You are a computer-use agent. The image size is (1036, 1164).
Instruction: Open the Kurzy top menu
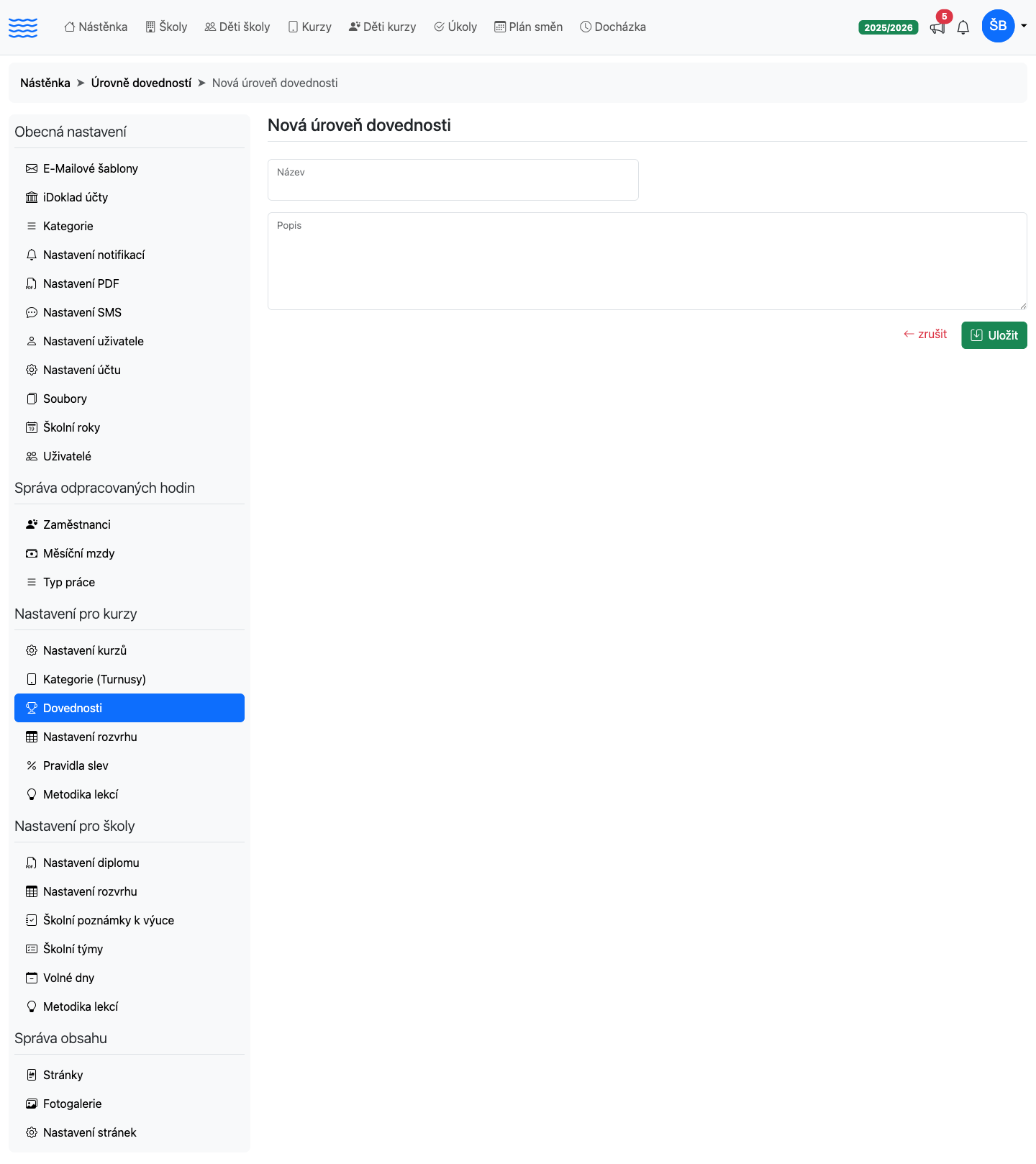pos(309,27)
